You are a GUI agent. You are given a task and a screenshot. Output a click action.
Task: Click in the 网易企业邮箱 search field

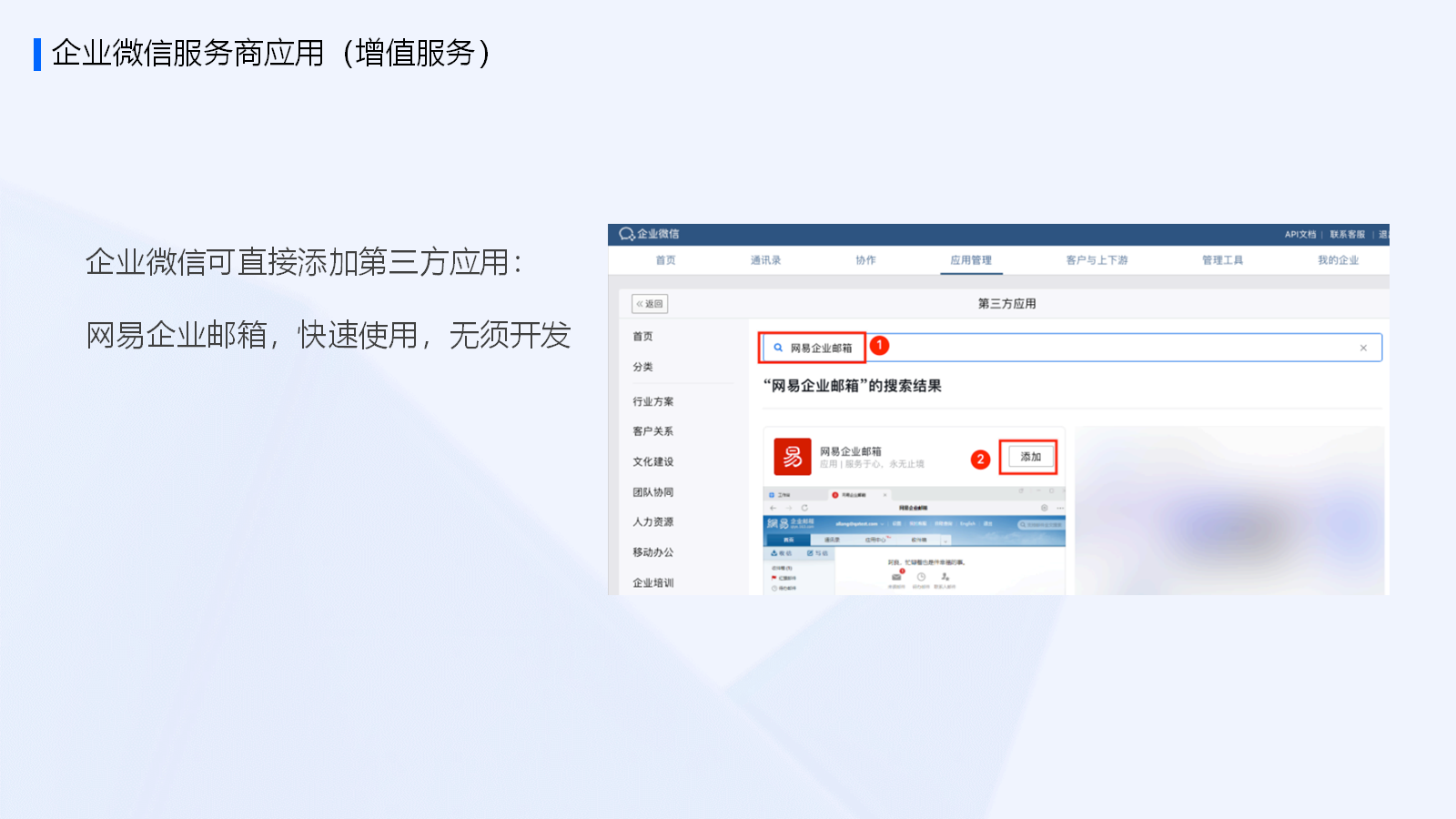1071,348
